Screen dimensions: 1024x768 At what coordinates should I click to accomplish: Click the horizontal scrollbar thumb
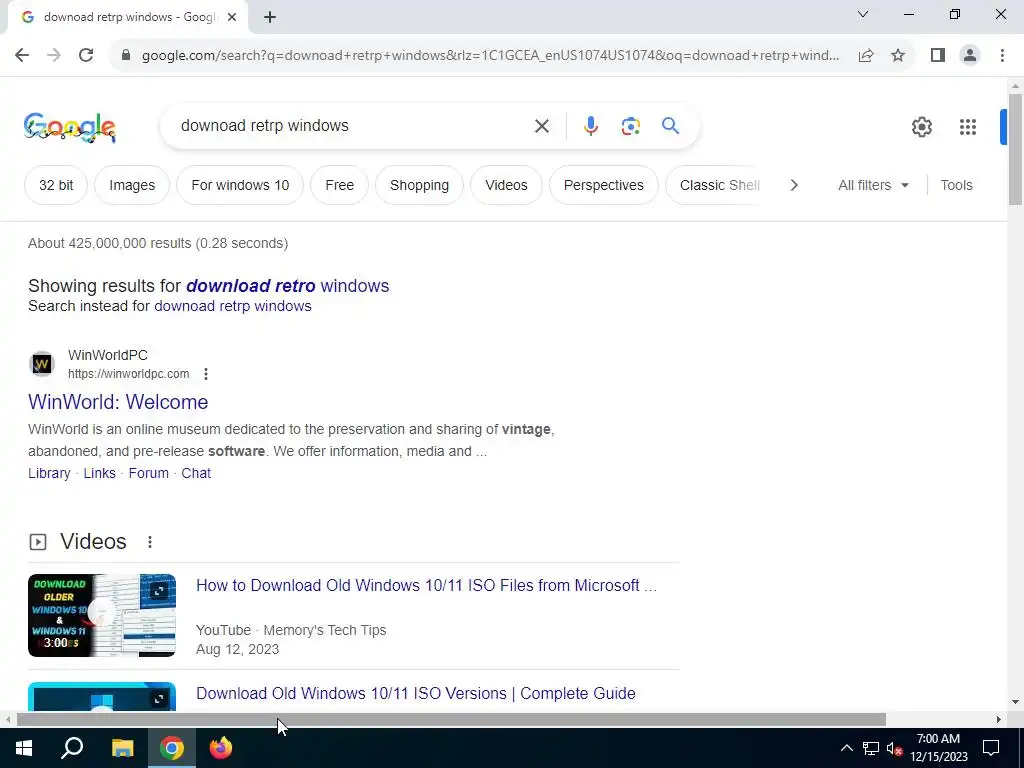pos(451,719)
